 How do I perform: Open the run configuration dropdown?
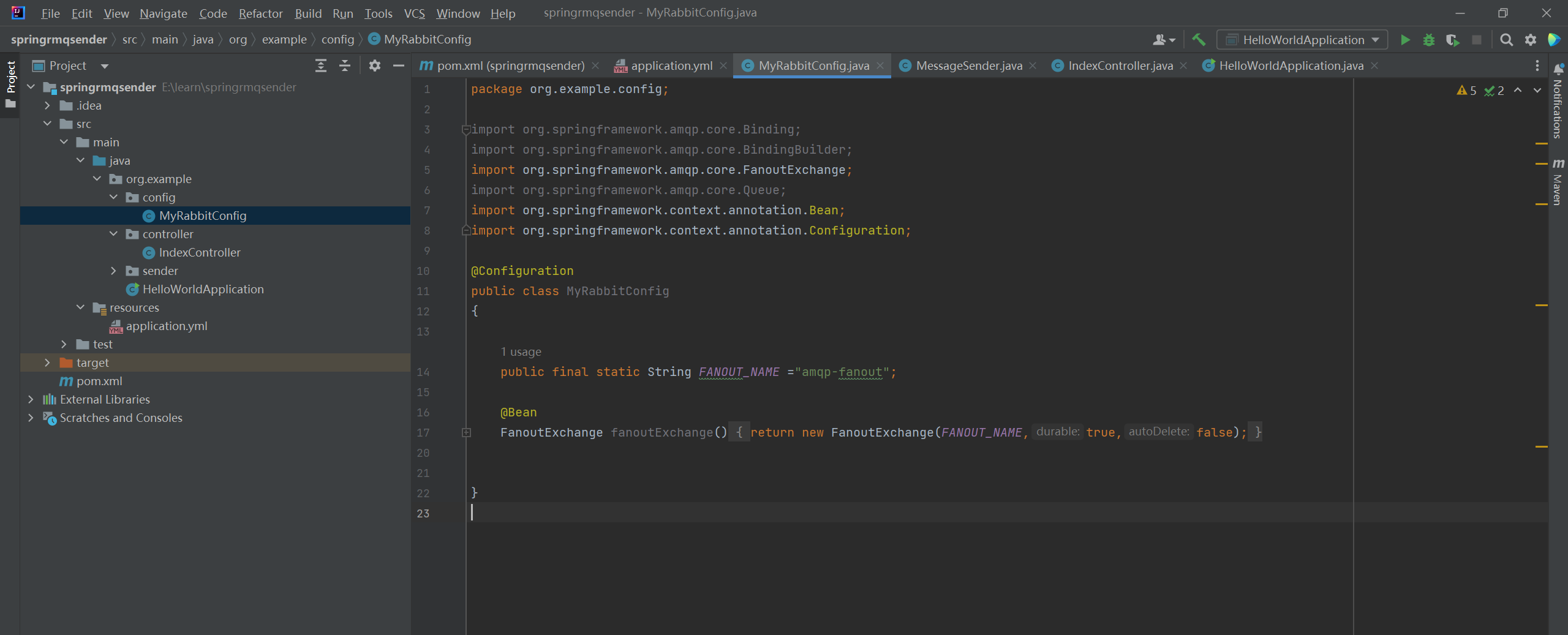[x=1302, y=40]
